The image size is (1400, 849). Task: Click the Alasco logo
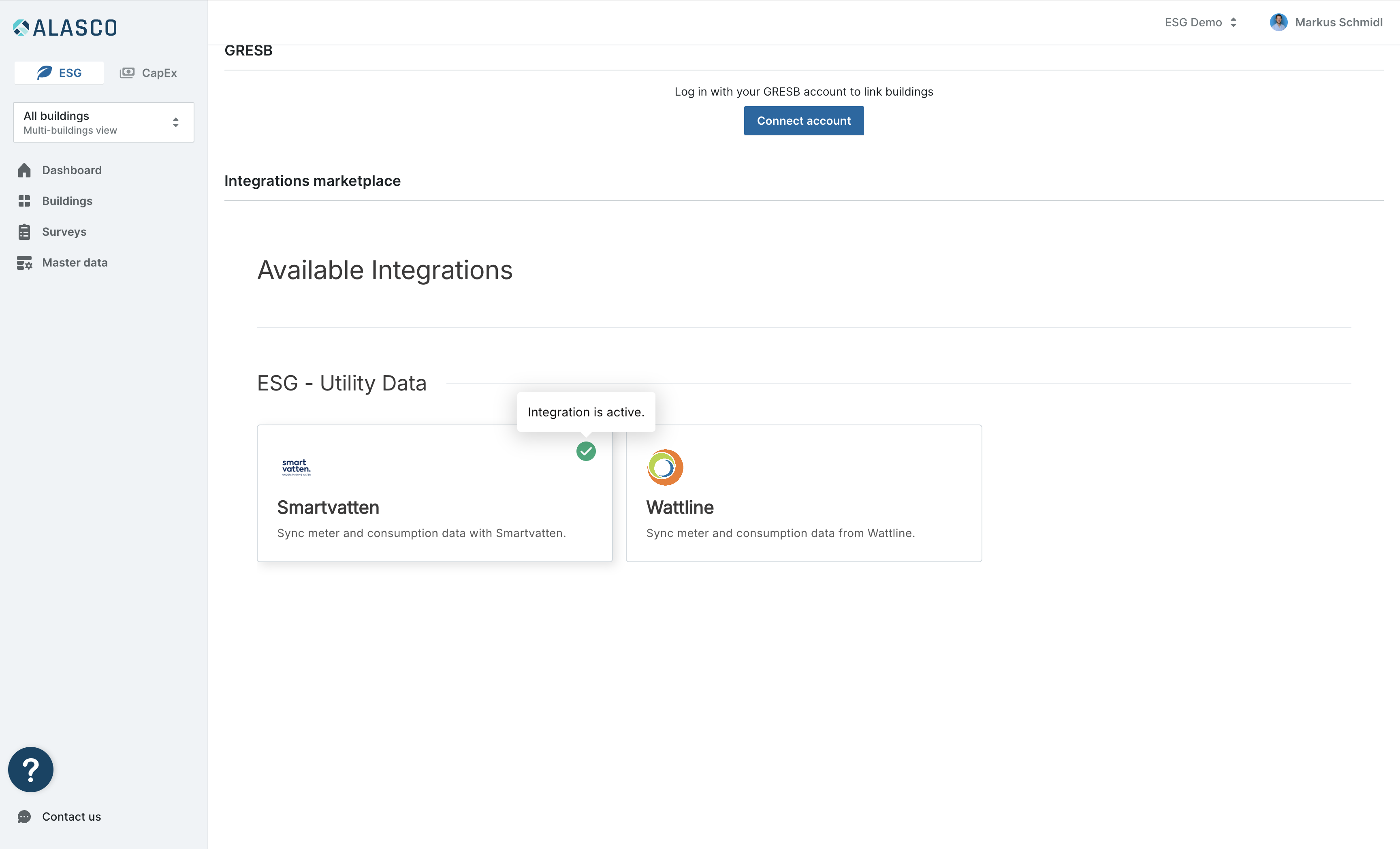[65, 27]
